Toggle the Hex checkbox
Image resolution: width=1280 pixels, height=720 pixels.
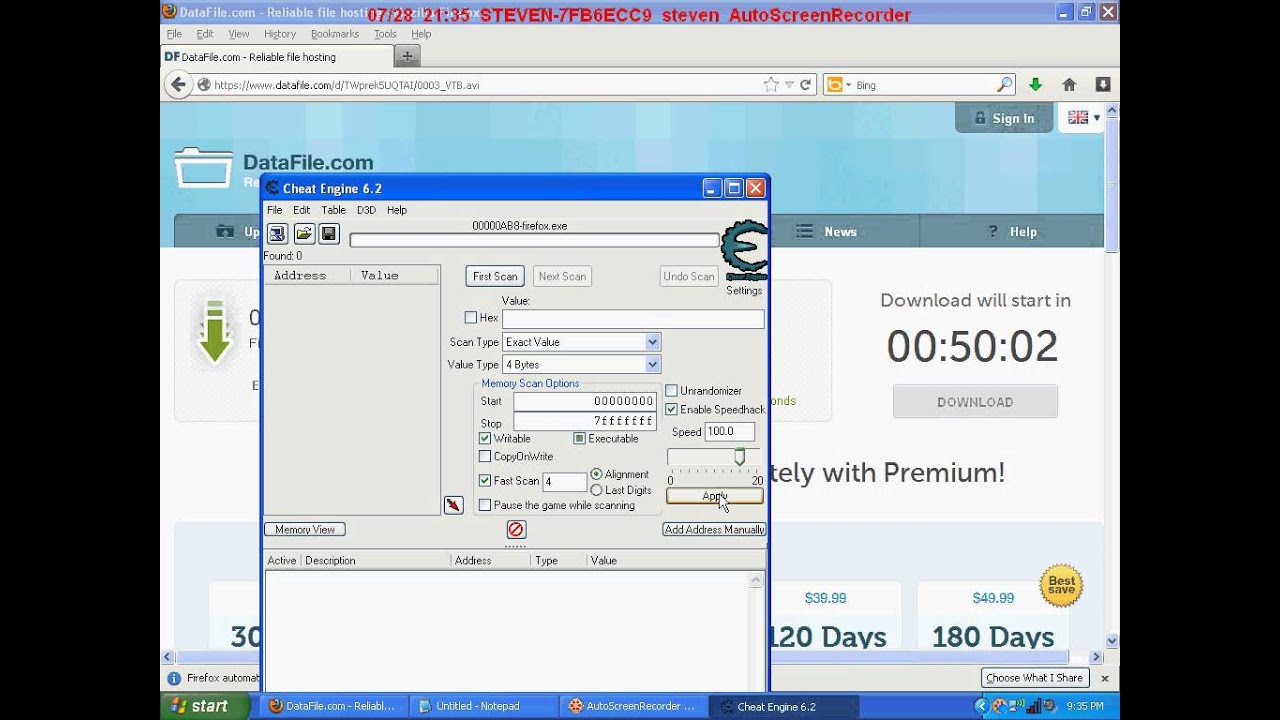coord(471,318)
